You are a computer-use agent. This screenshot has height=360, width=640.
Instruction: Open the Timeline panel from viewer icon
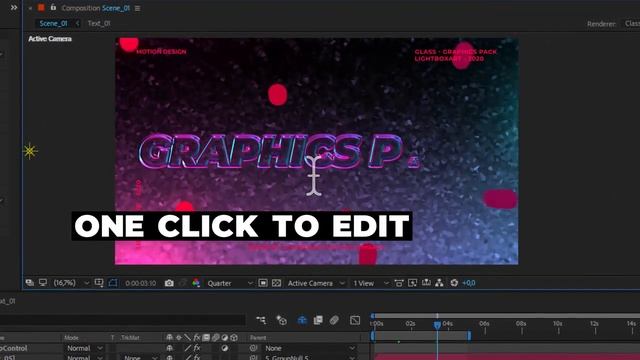[x=426, y=282]
